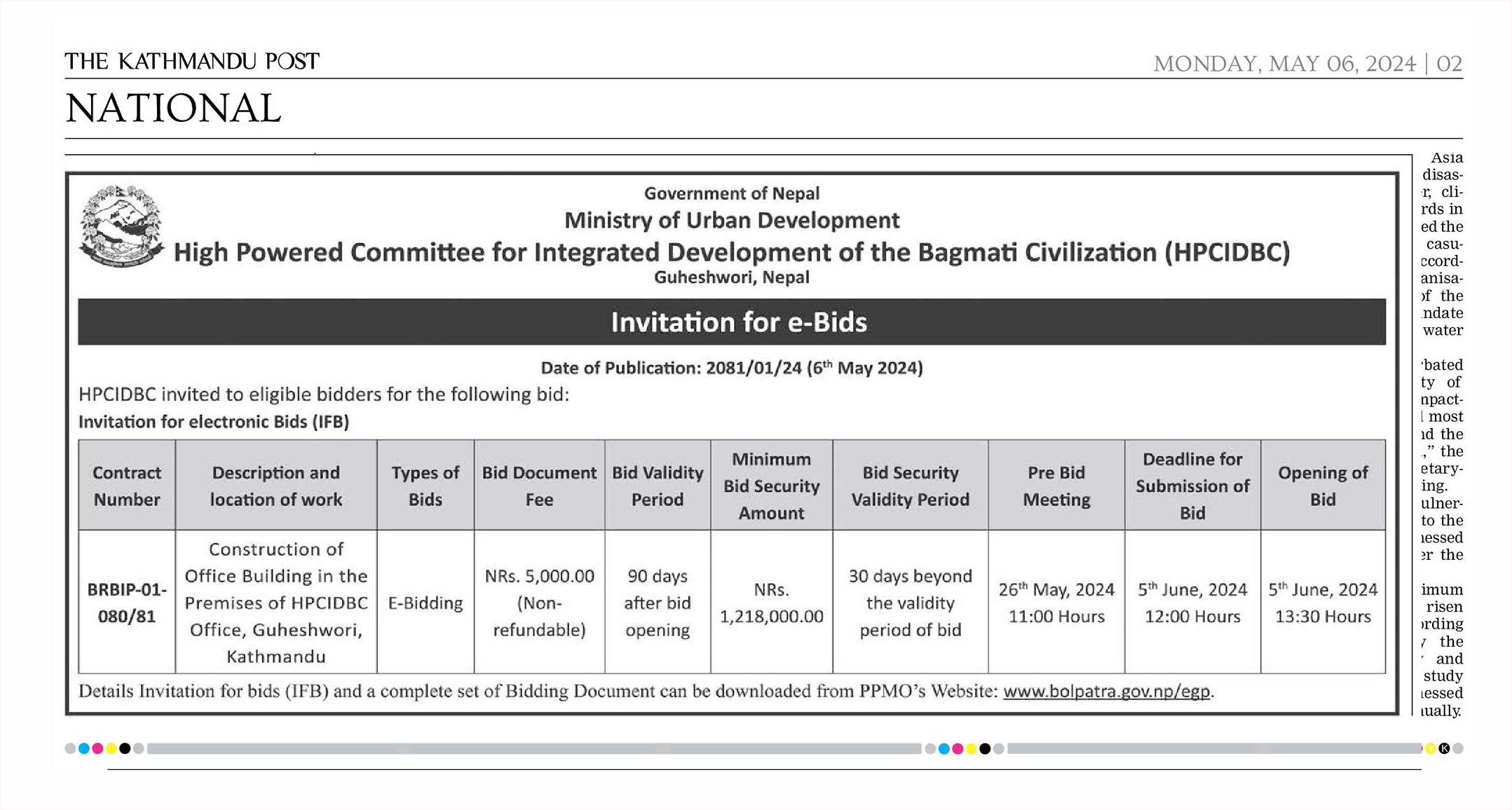This screenshot has width=1512, height=810.
Task: Click the "Bid Document Fee" column header
Action: click(x=539, y=486)
